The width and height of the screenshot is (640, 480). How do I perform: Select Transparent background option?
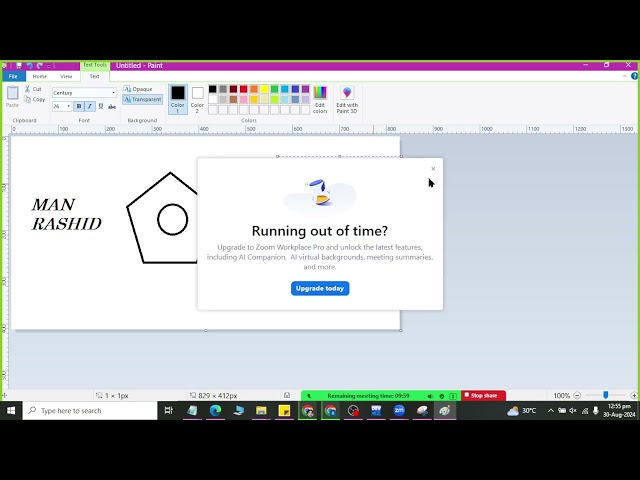point(142,99)
